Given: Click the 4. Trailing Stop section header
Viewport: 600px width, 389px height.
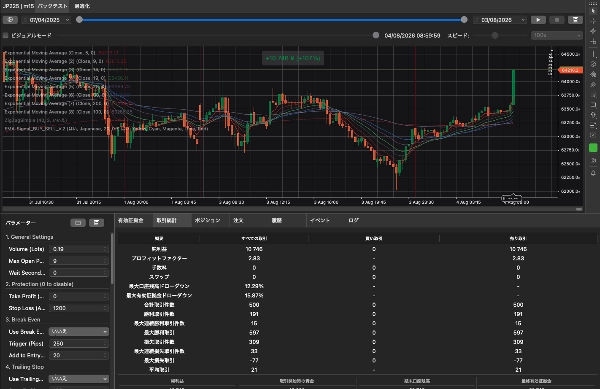Looking at the screenshot, I should pos(25,367).
